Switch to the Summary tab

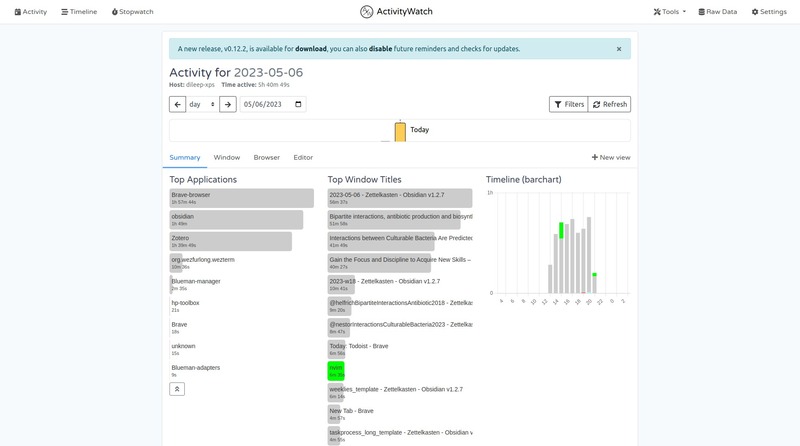point(185,158)
